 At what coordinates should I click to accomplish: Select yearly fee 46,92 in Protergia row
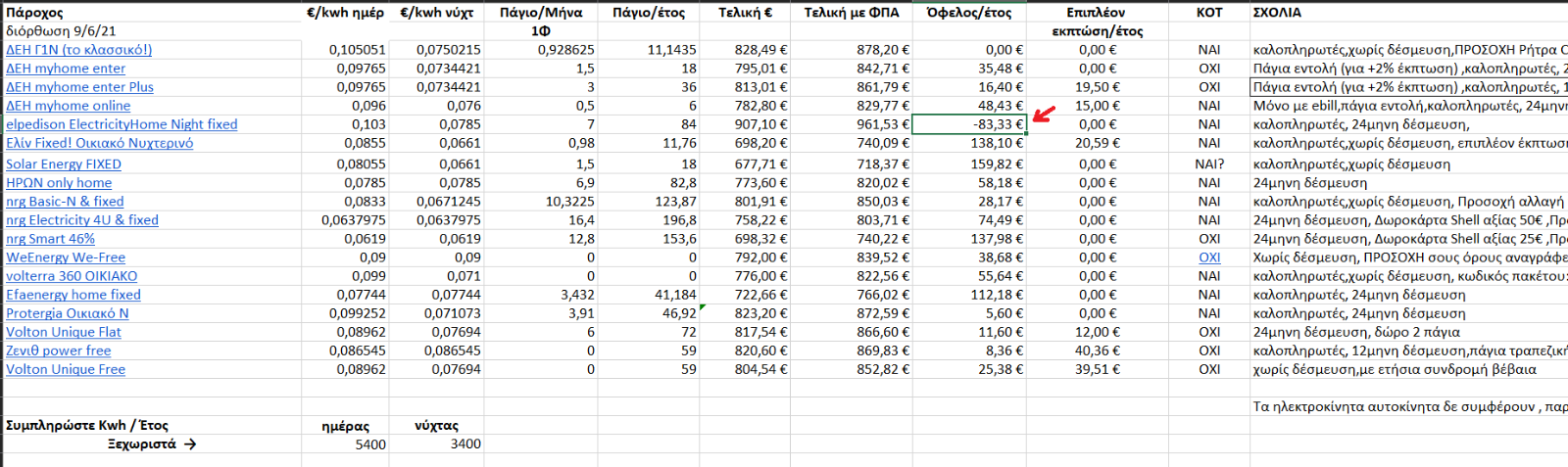coord(649,313)
